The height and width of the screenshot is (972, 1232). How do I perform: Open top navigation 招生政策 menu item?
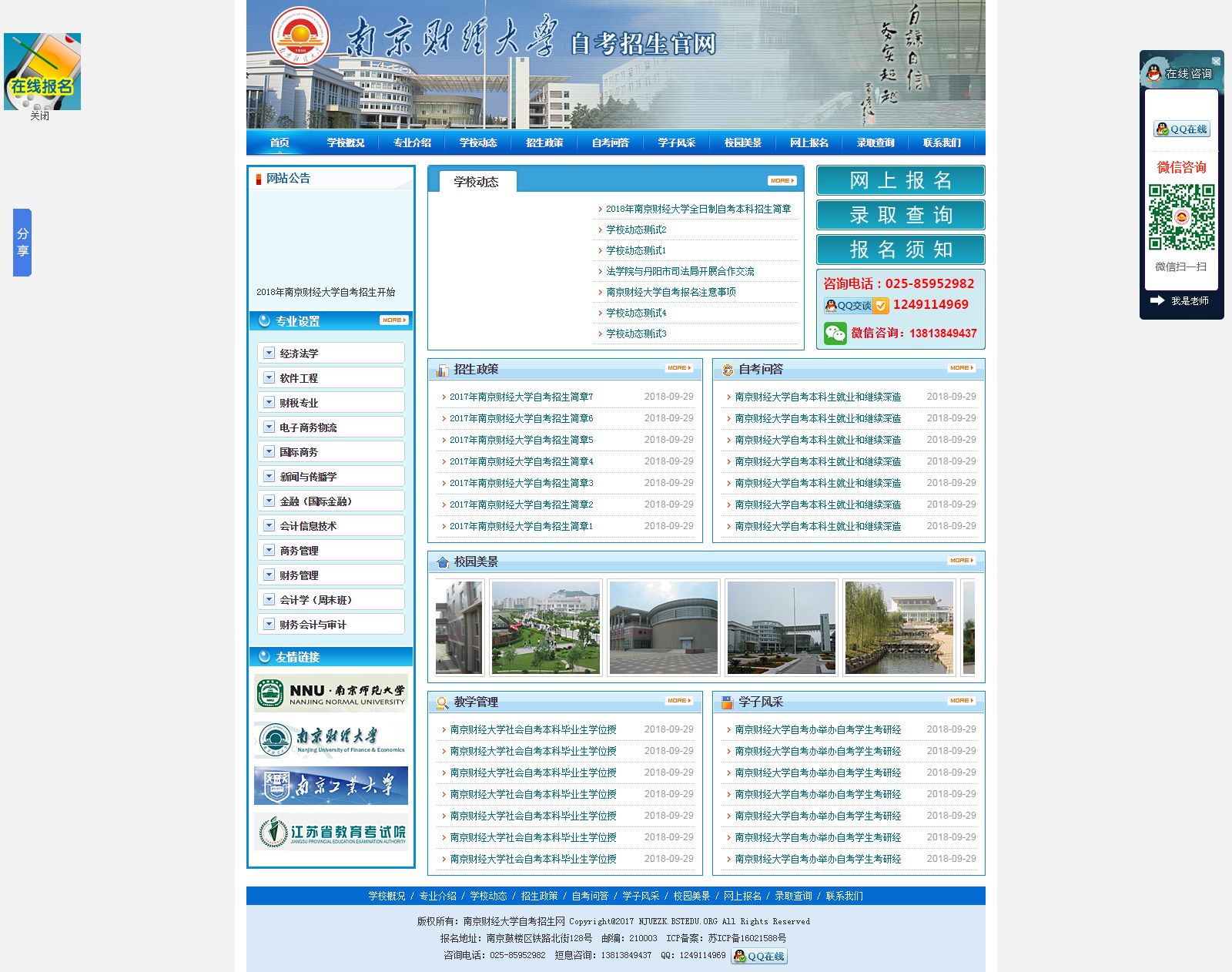click(x=544, y=142)
